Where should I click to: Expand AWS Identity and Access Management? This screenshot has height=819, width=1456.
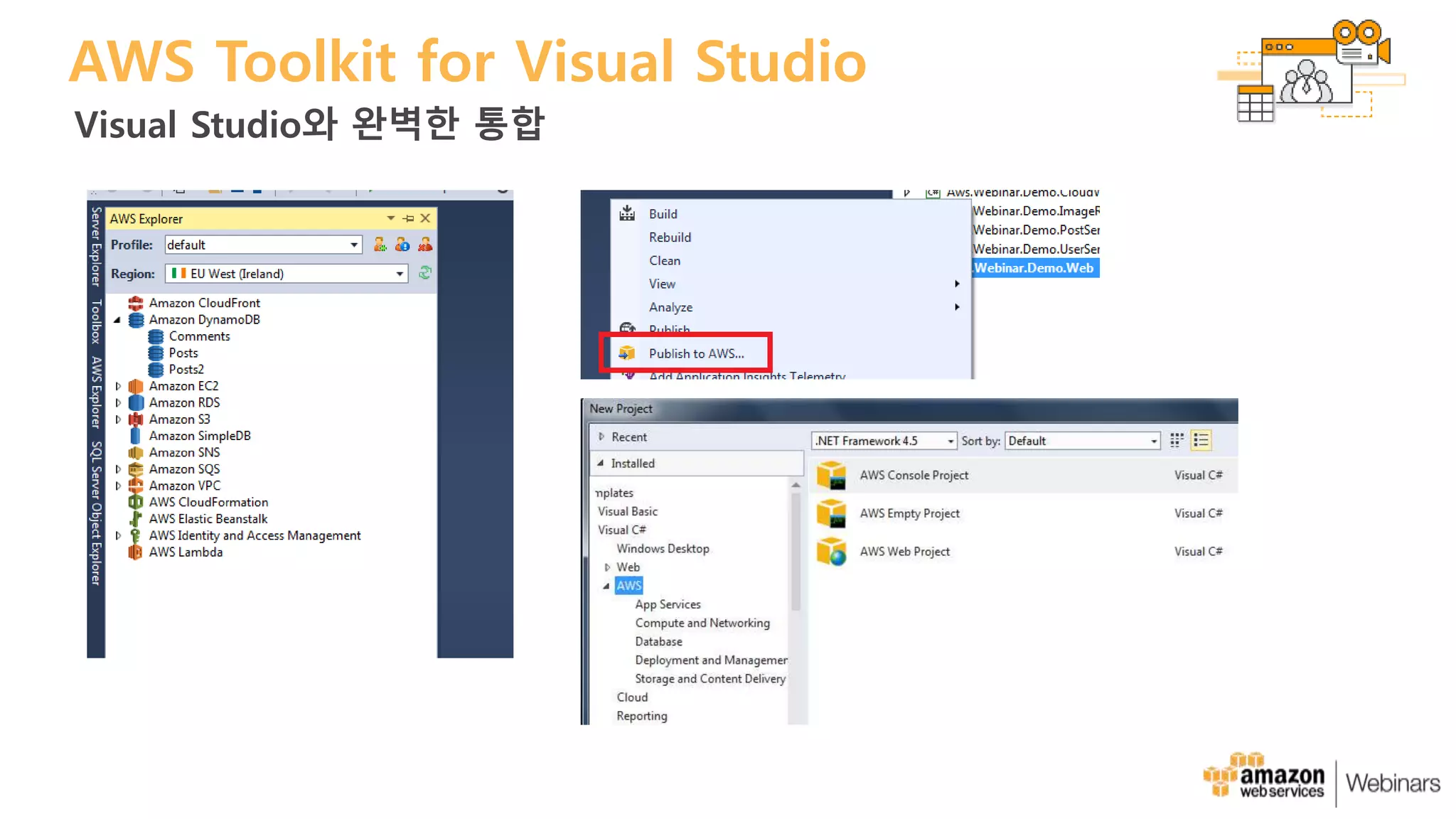118,535
